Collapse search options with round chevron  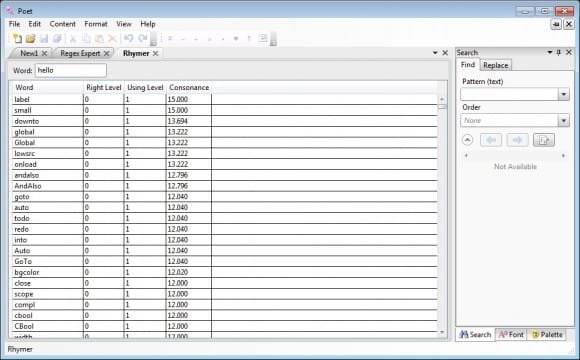pos(467,140)
